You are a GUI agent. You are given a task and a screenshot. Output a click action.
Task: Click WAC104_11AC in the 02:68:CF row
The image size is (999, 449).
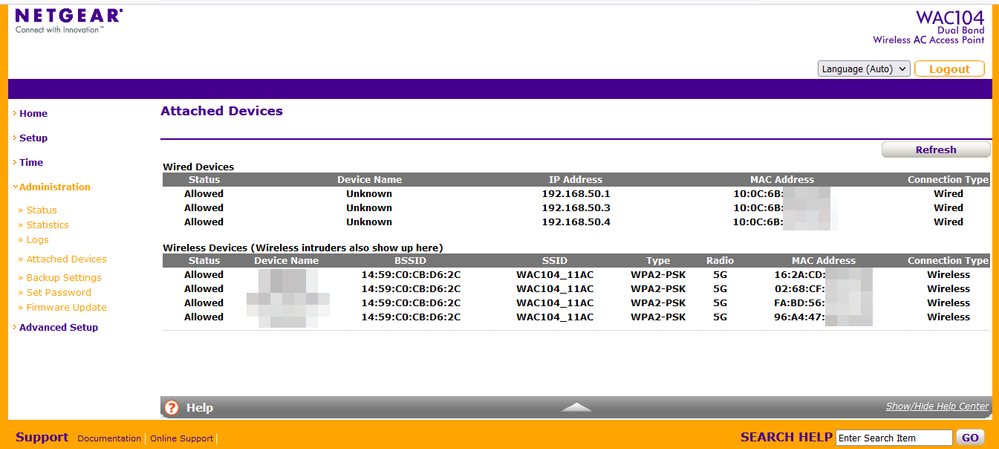pyautogui.click(x=554, y=289)
